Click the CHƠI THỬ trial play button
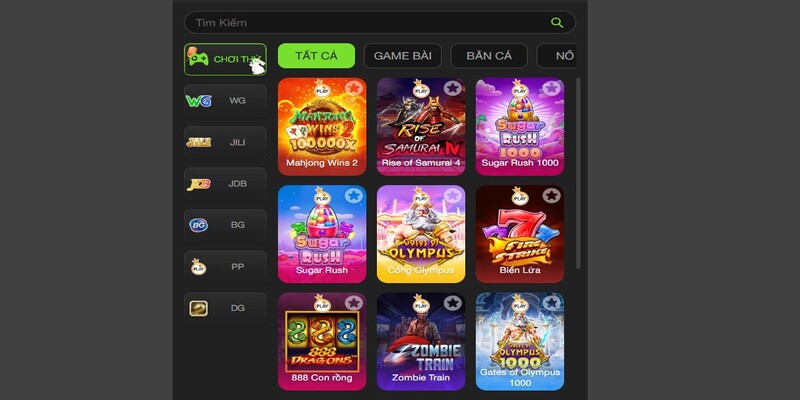The width and height of the screenshot is (800, 400). (225, 59)
